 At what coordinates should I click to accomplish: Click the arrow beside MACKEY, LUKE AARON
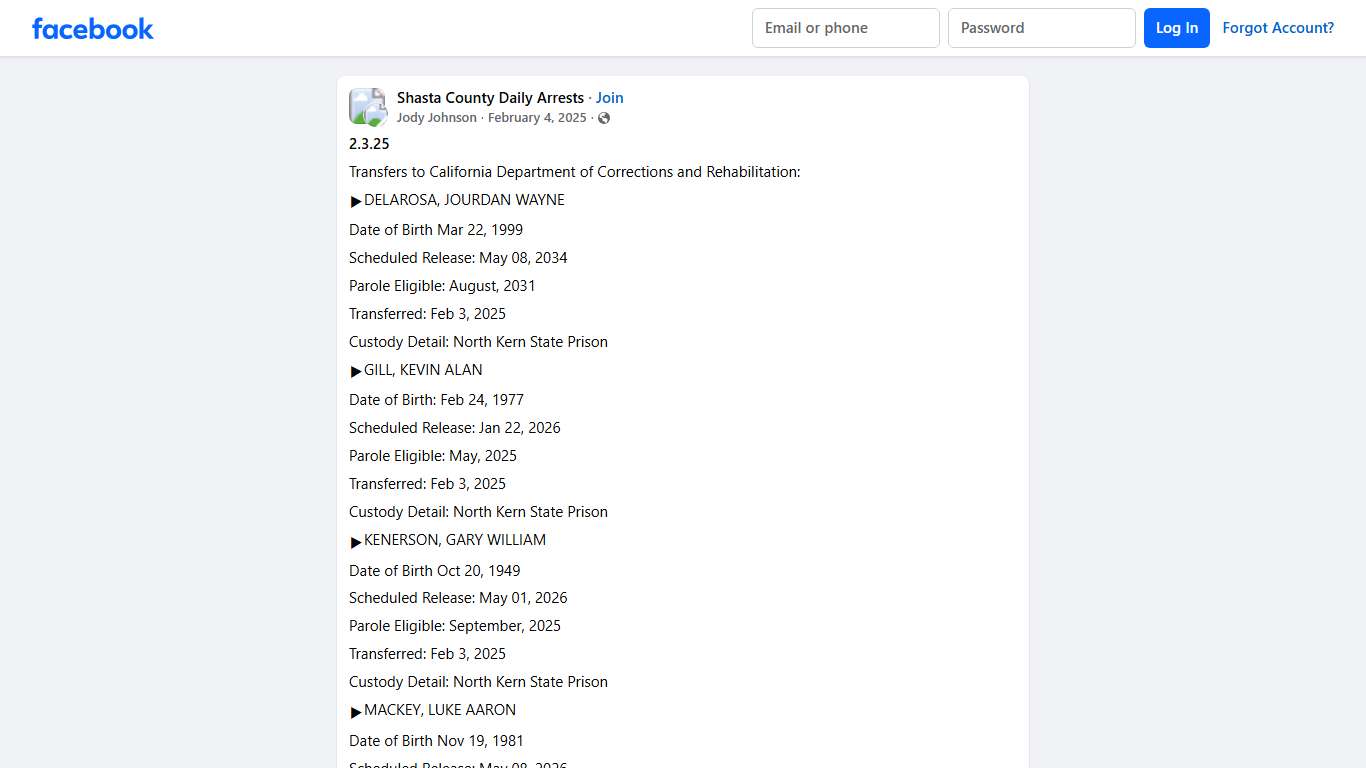coord(355,710)
